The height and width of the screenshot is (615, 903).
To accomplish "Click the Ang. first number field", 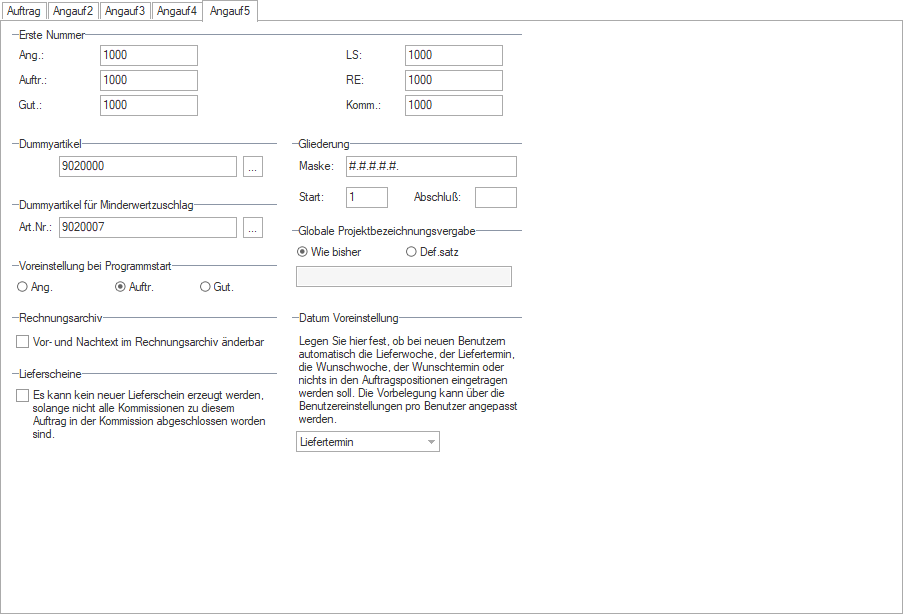I will pos(149,55).
